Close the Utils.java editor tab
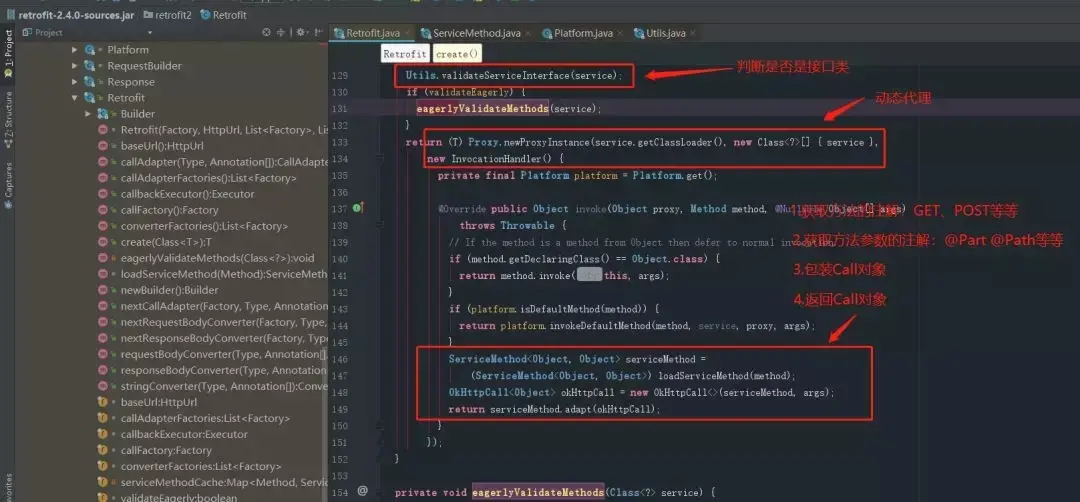Viewport: 1080px width, 502px height. [x=692, y=33]
